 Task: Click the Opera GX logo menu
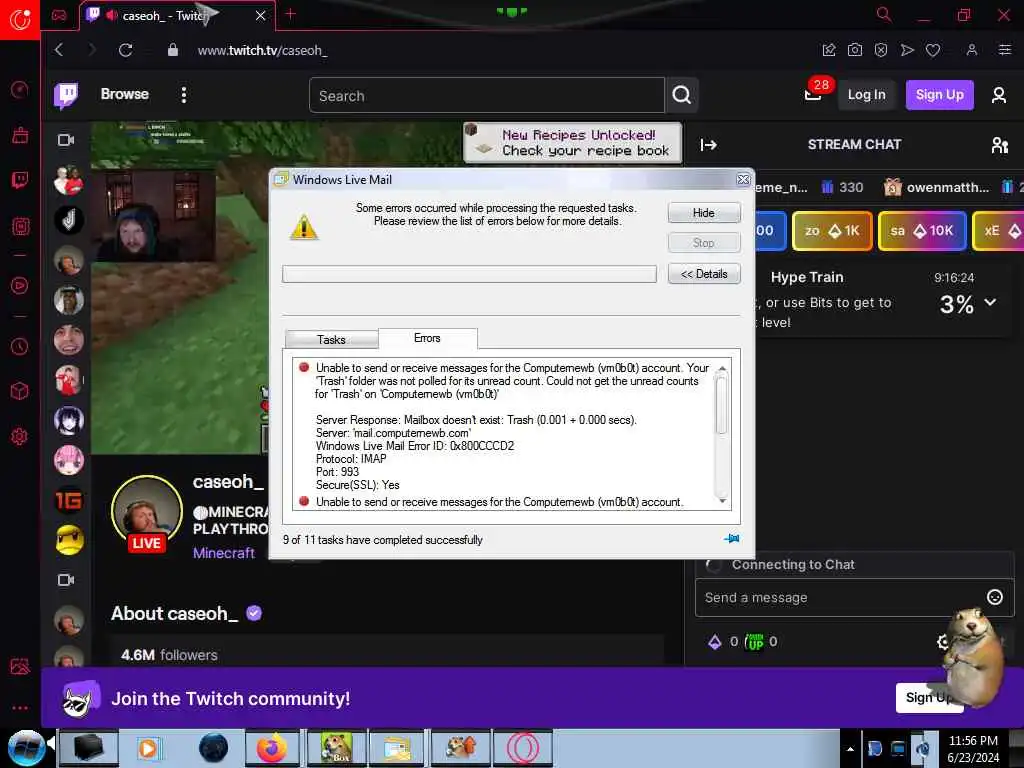[x=20, y=20]
